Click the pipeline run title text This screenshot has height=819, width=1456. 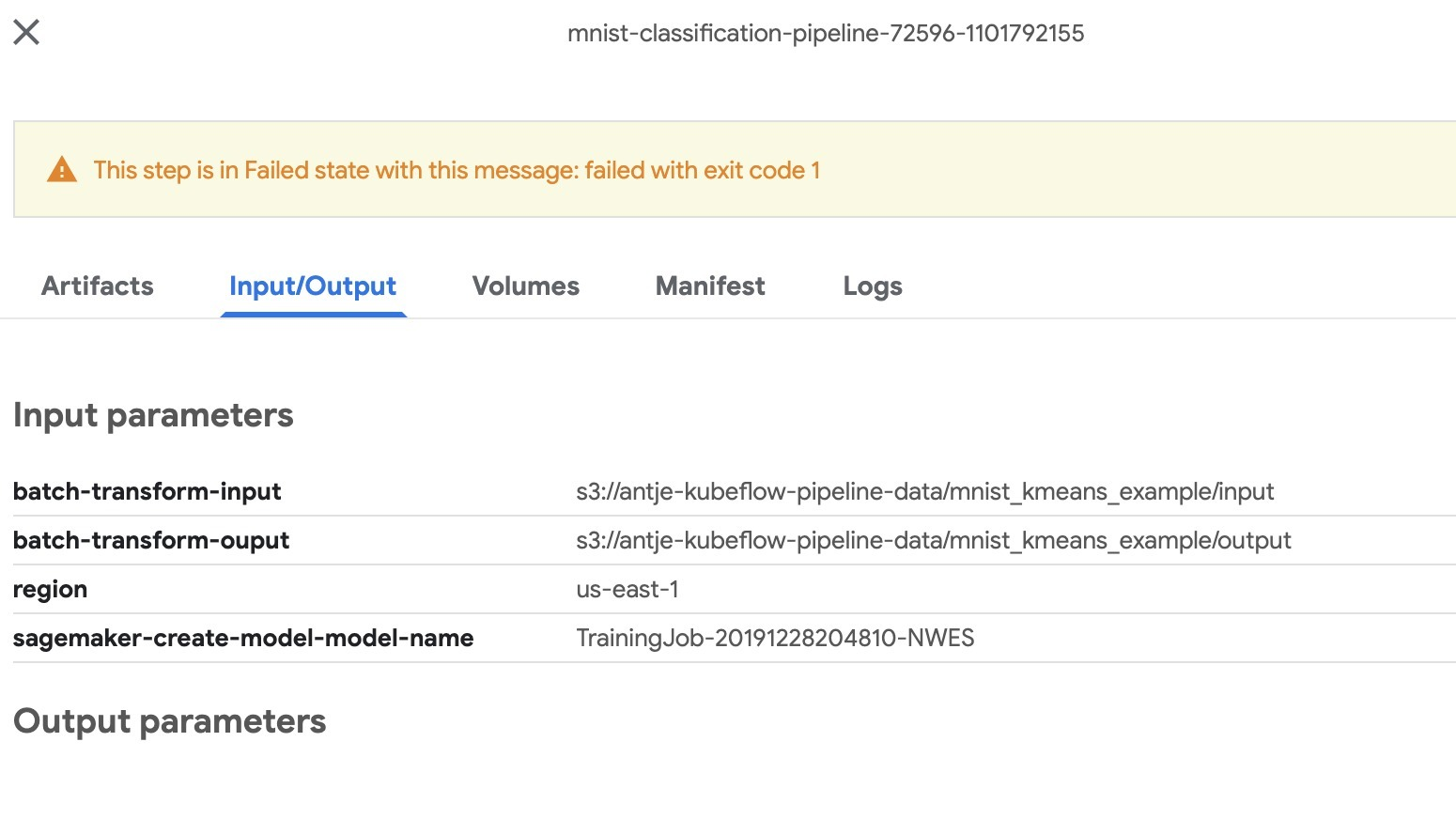click(827, 34)
